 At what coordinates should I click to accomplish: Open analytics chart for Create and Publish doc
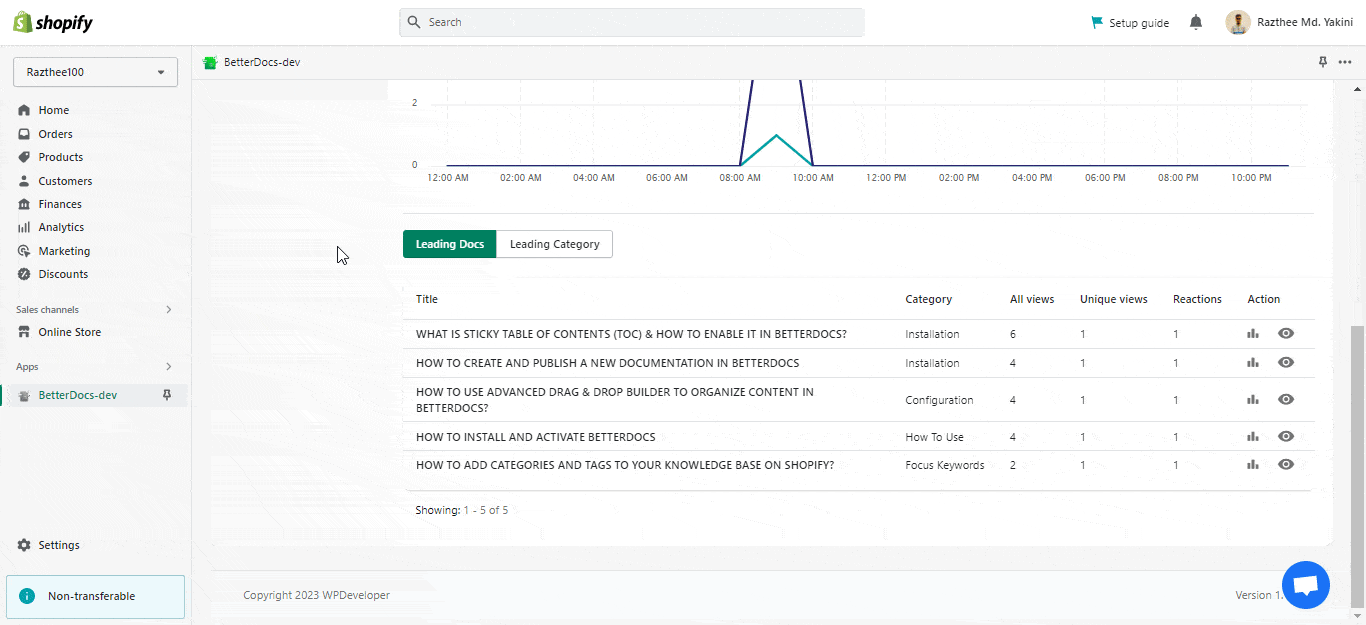pos(1253,363)
